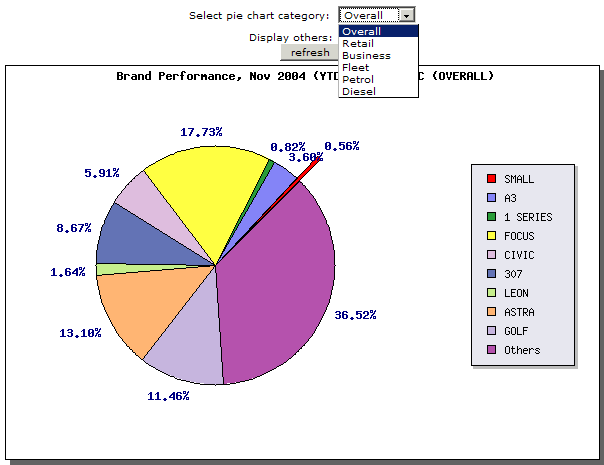This screenshot has width=604, height=465.
Task: Click the CIVIC legend color box
Action: coord(491,255)
